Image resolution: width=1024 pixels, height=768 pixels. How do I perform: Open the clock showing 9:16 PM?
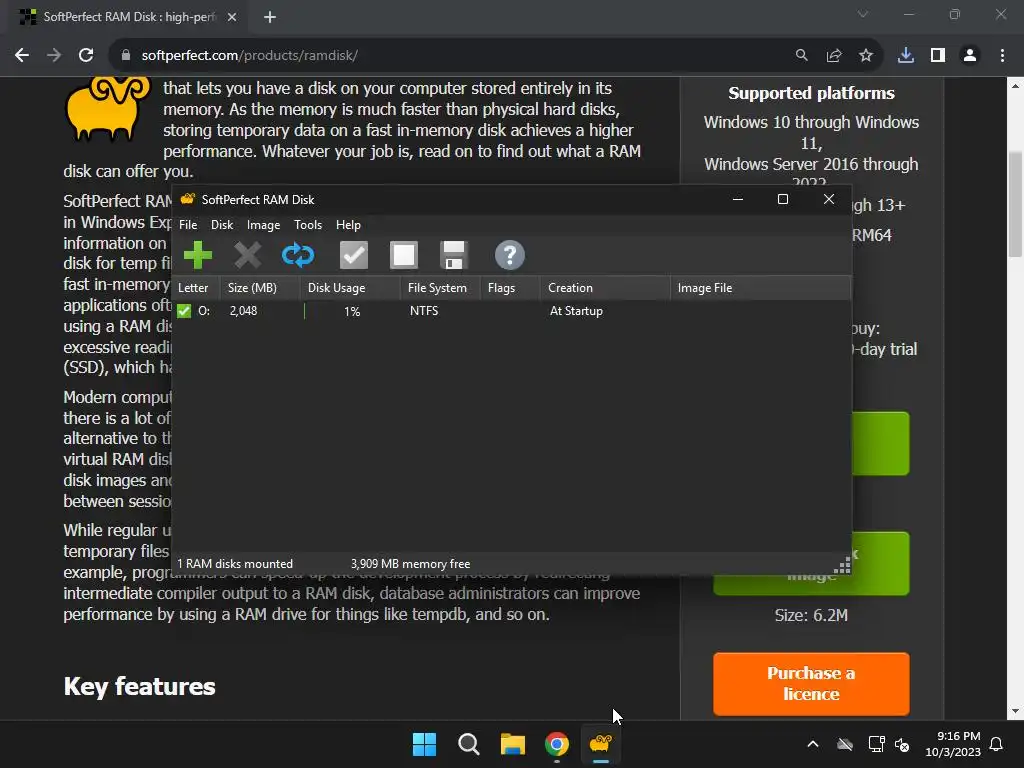coord(953,744)
